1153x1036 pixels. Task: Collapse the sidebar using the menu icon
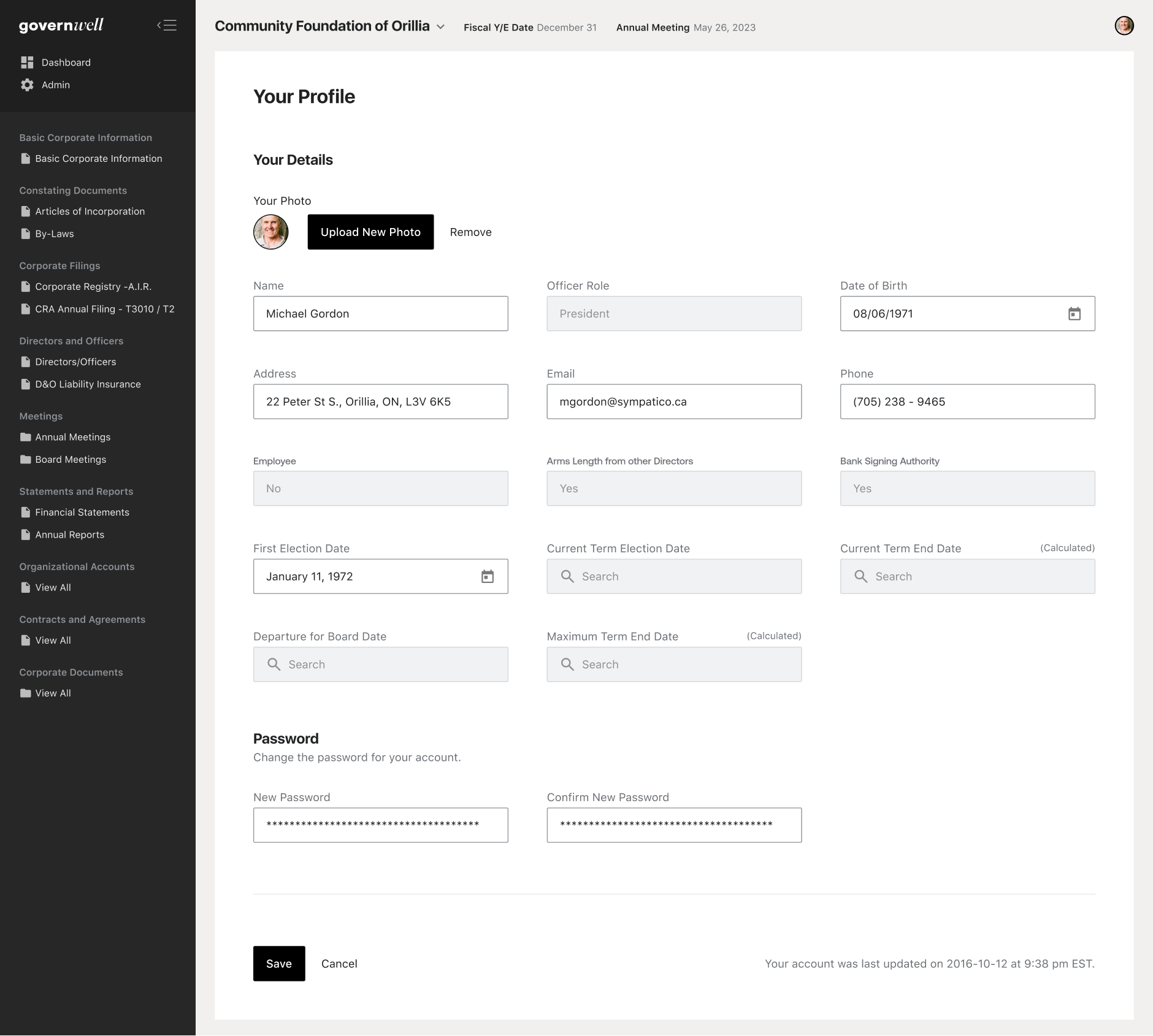pyautogui.click(x=167, y=25)
